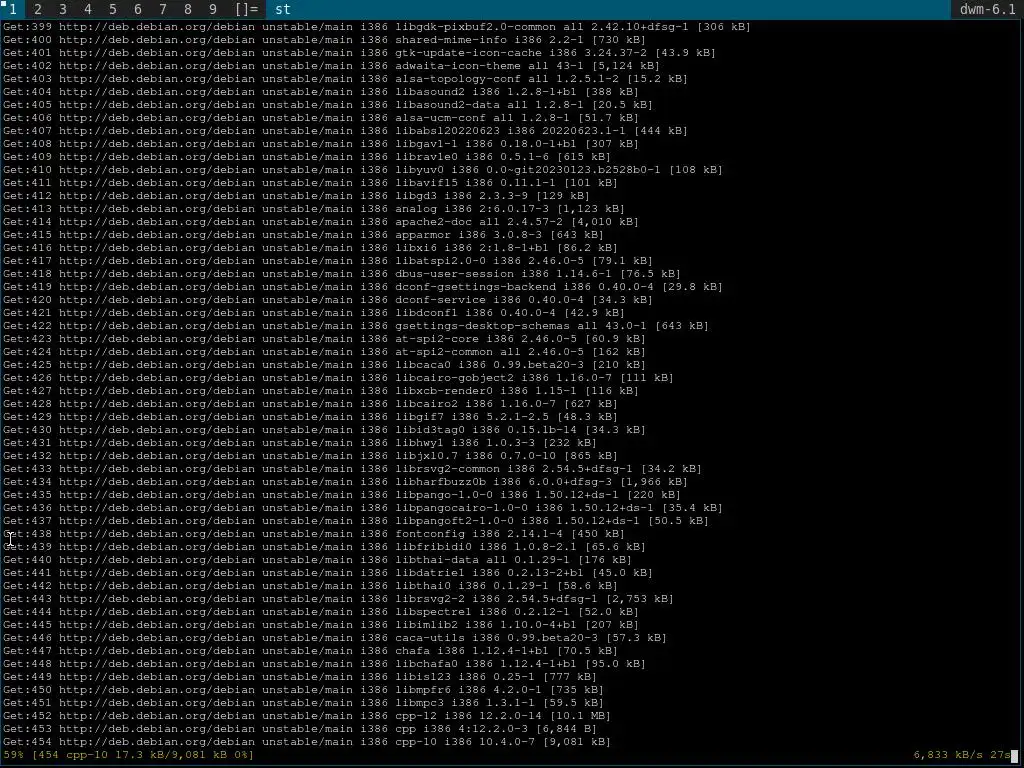Switch to dwm tag 5

click(x=112, y=9)
